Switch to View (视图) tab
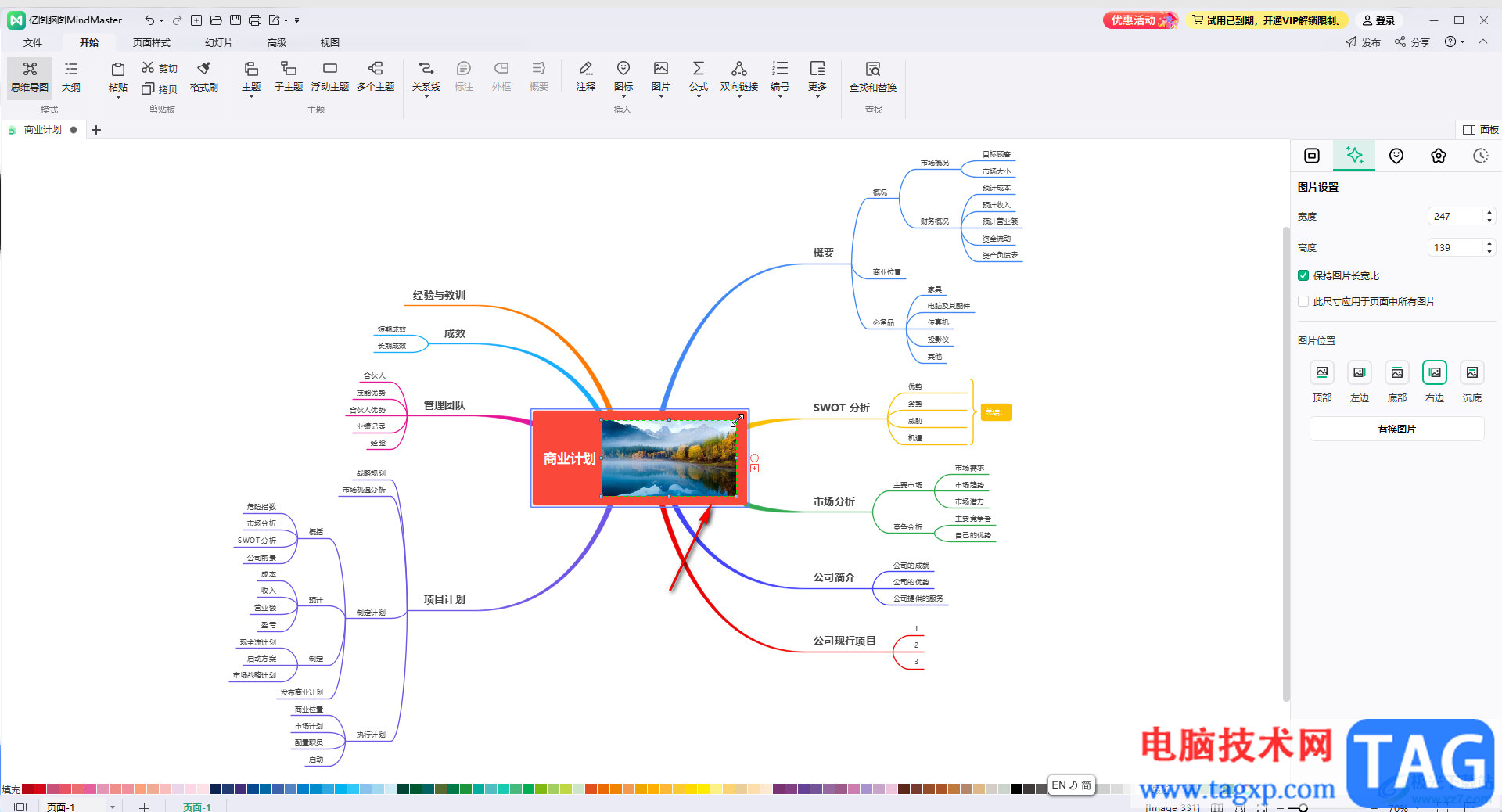This screenshot has width=1502, height=812. [330, 42]
